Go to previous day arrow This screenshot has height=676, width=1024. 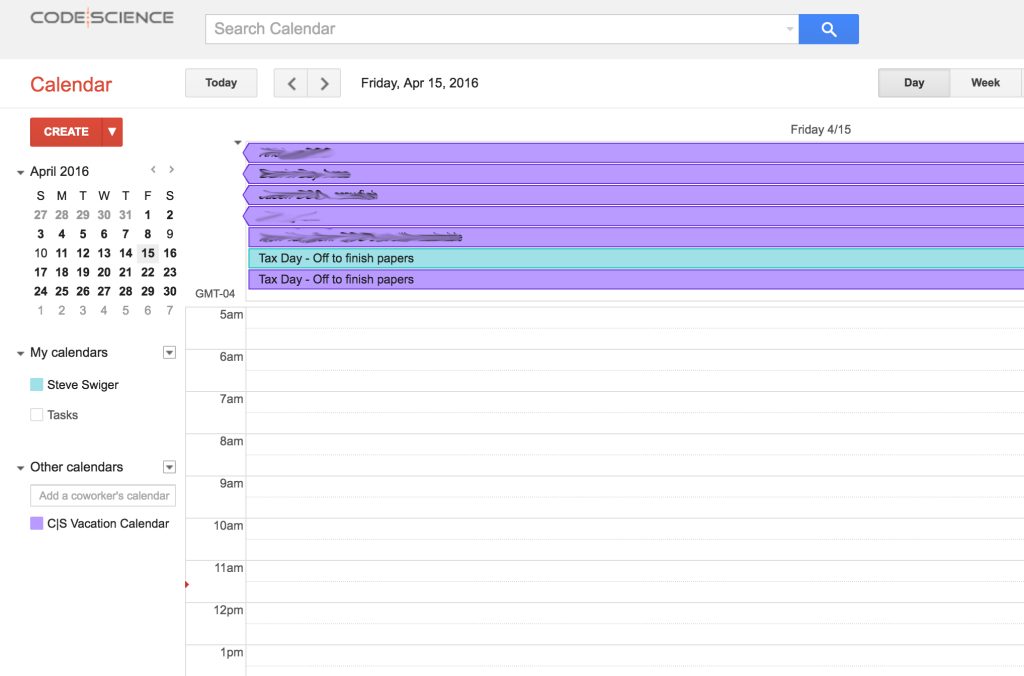coord(291,83)
